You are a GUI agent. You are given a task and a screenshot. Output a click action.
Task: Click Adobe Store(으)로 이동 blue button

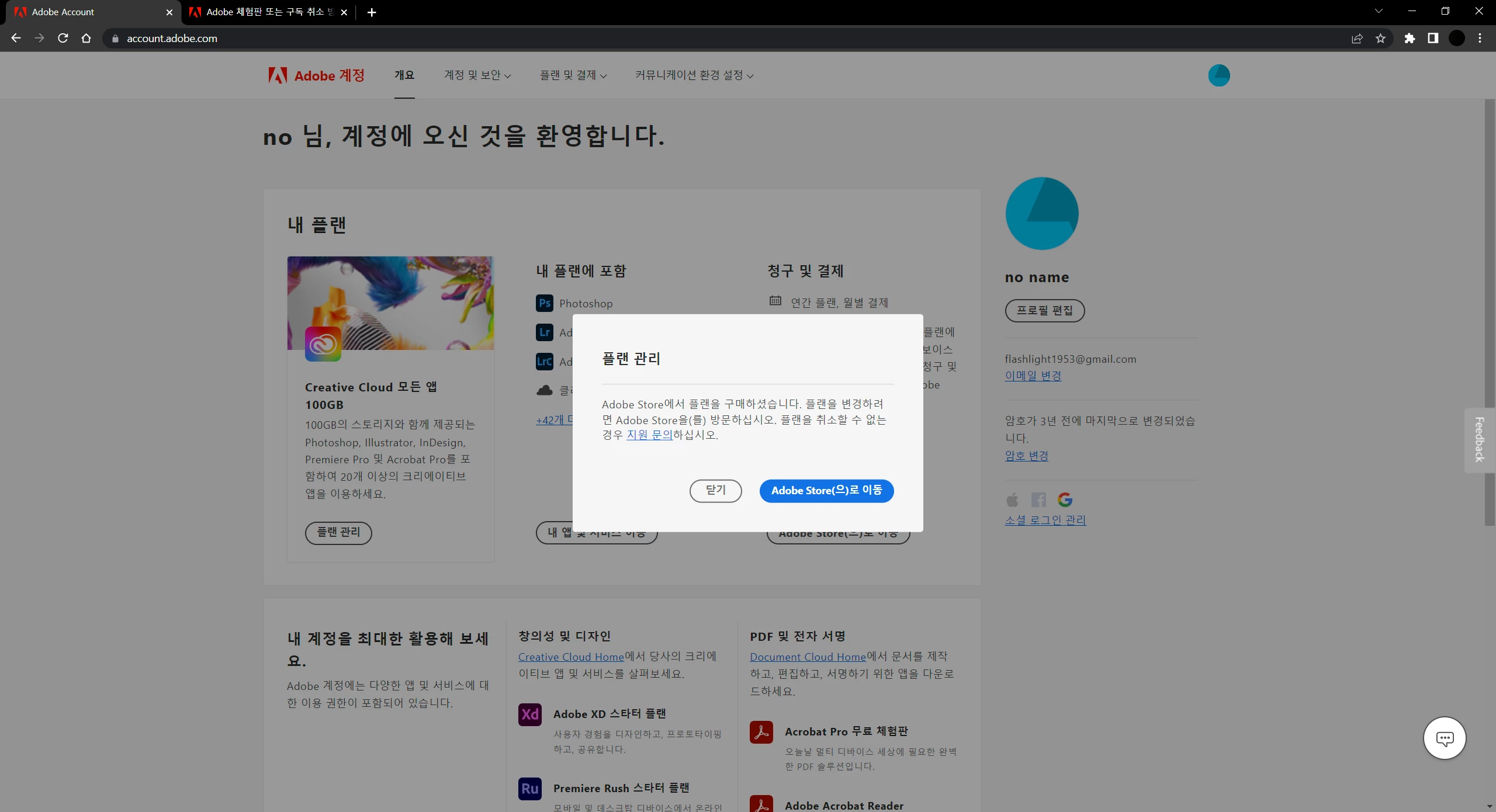[x=826, y=490]
